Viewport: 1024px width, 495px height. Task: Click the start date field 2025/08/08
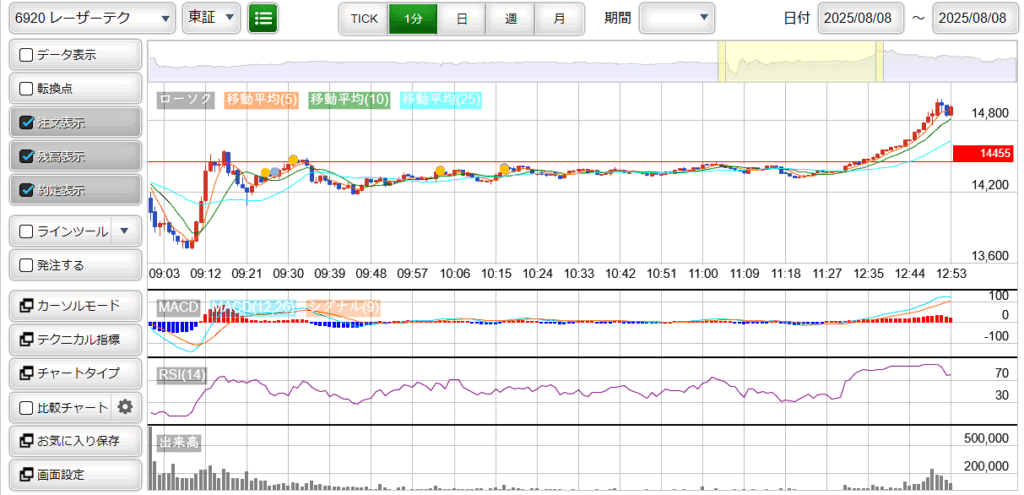(x=860, y=18)
